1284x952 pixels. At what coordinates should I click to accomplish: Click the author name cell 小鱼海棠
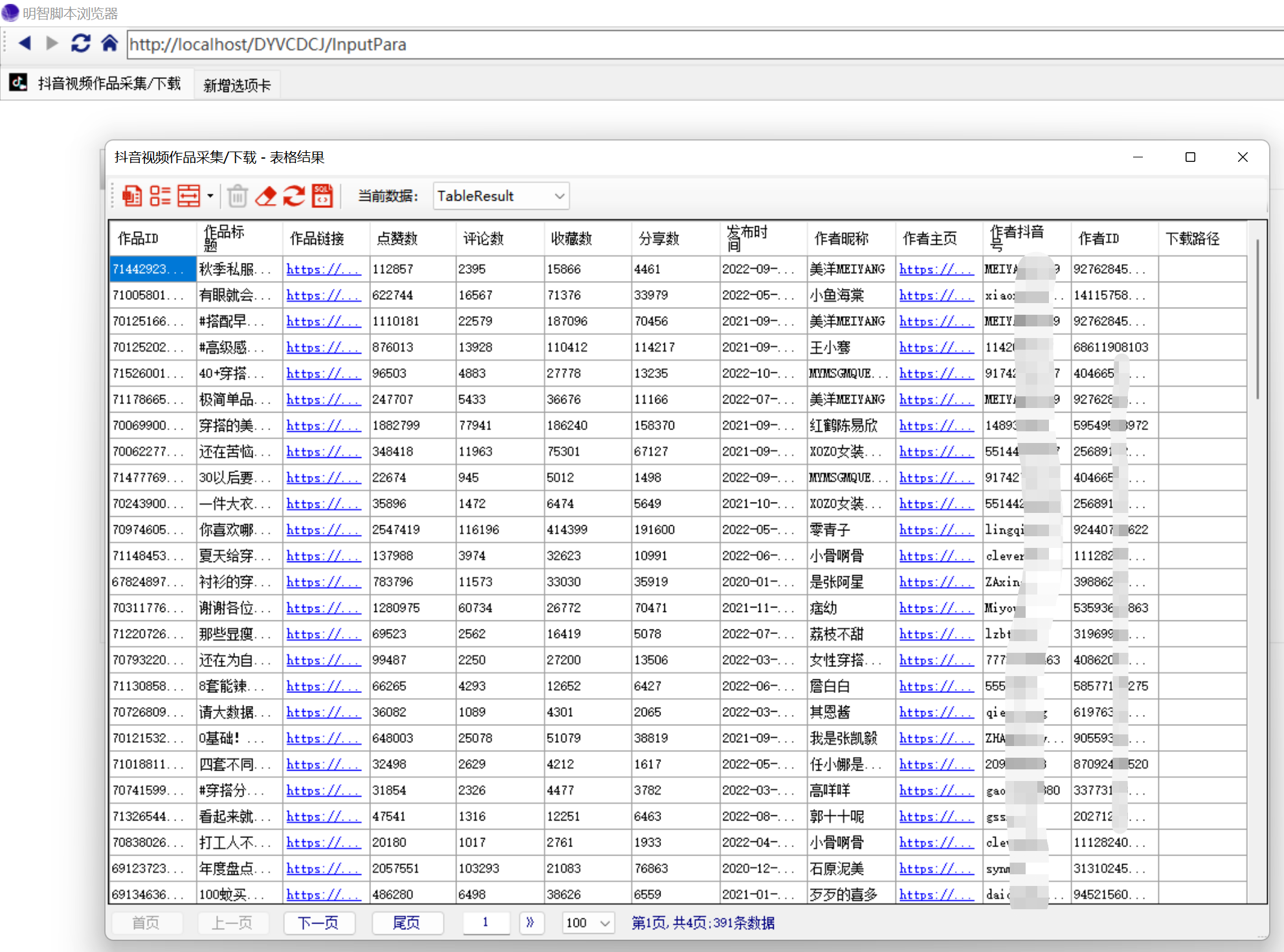pyautogui.click(x=851, y=295)
